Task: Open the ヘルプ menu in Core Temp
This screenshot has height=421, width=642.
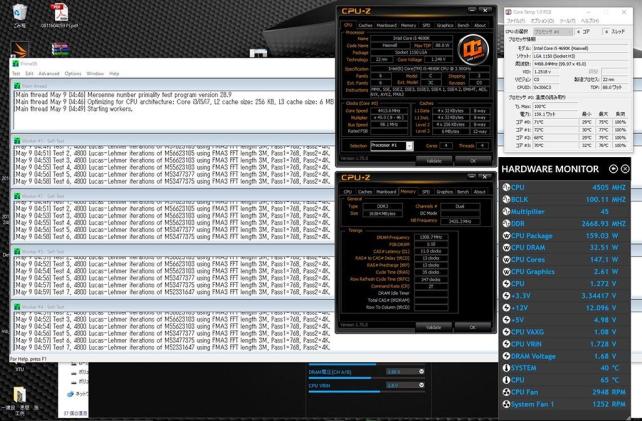Action: (590, 21)
